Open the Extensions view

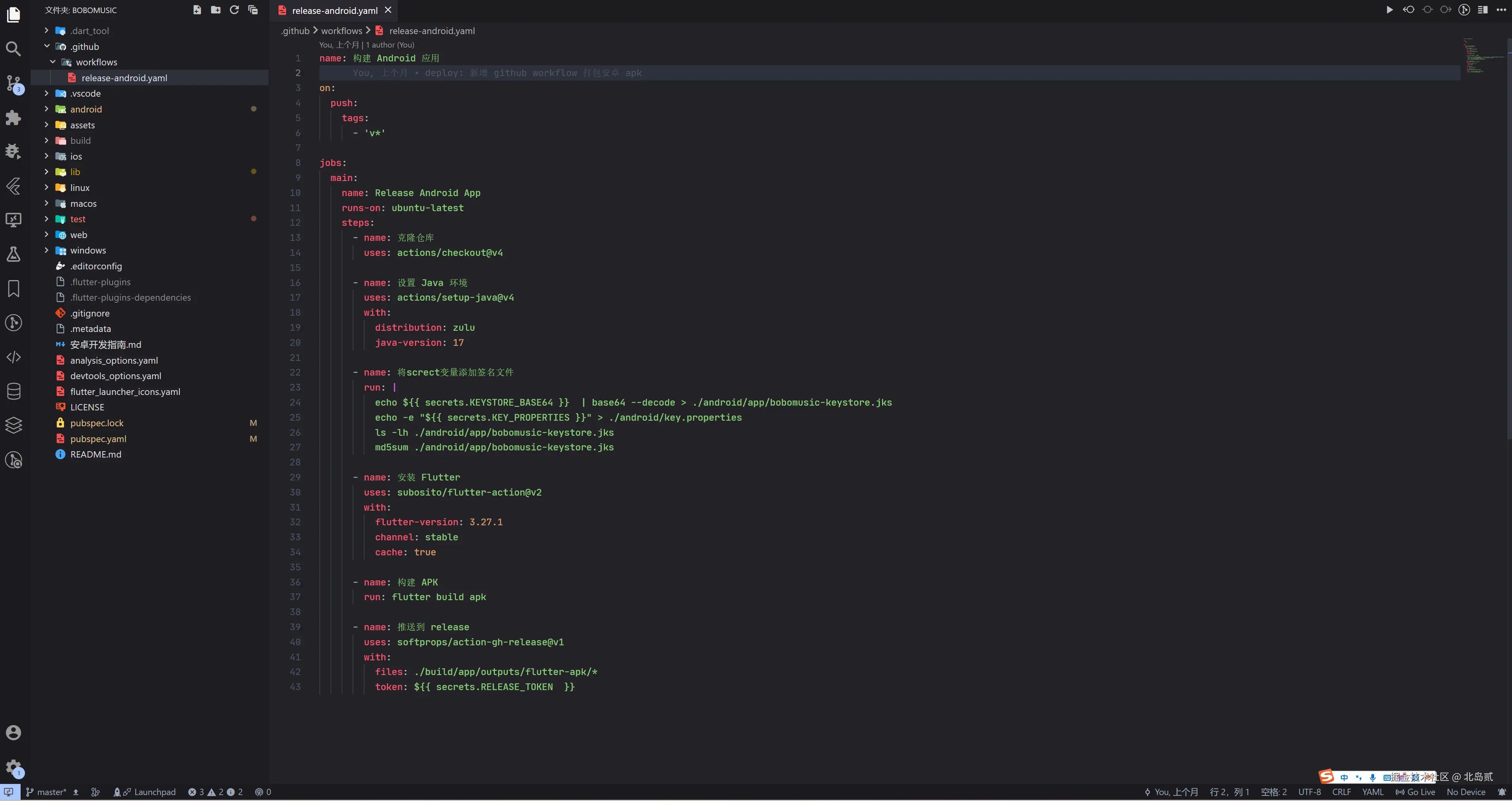click(13, 117)
